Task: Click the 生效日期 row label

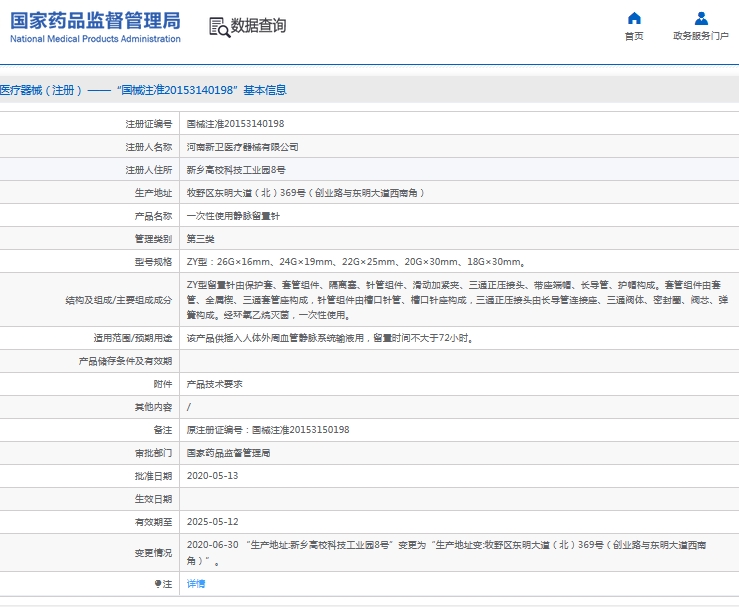Action: 153,499
